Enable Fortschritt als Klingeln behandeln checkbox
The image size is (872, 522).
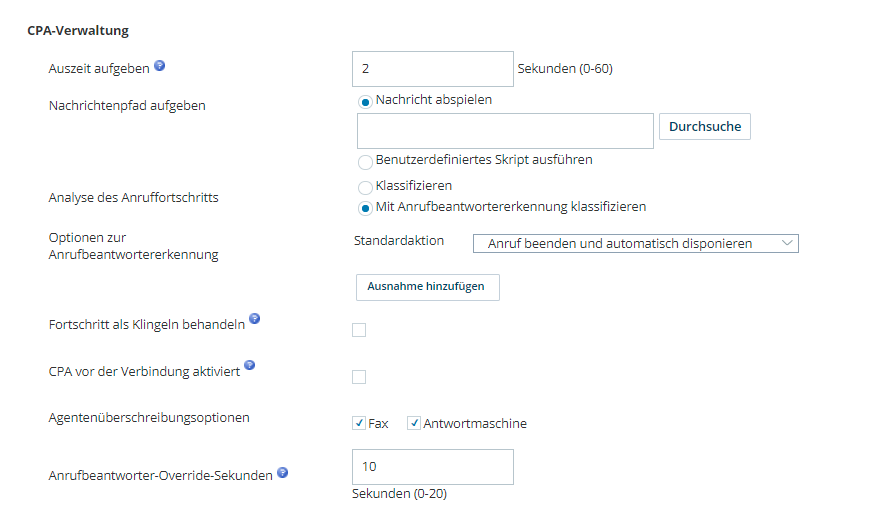click(x=359, y=330)
